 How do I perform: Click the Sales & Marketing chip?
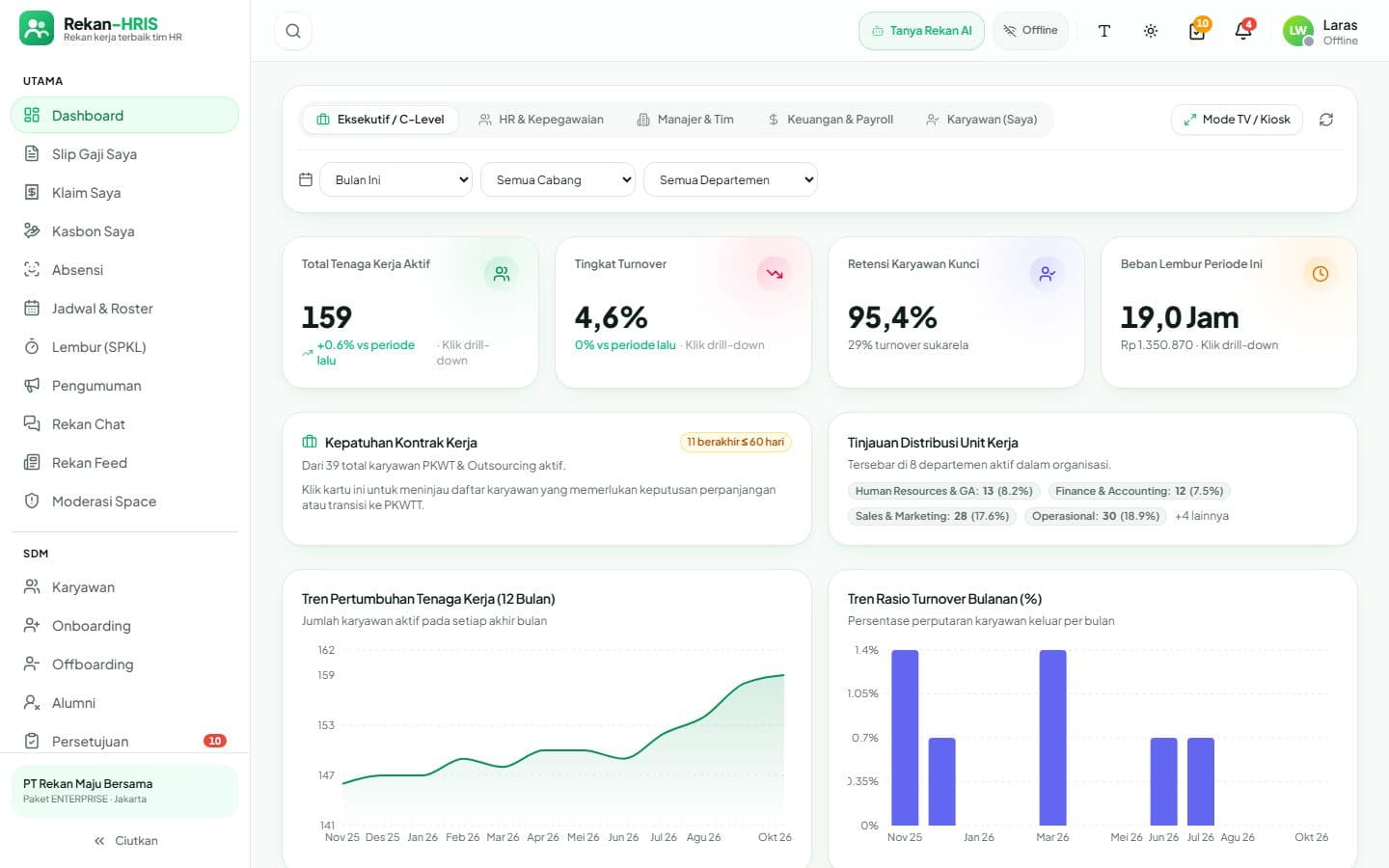tap(932, 516)
